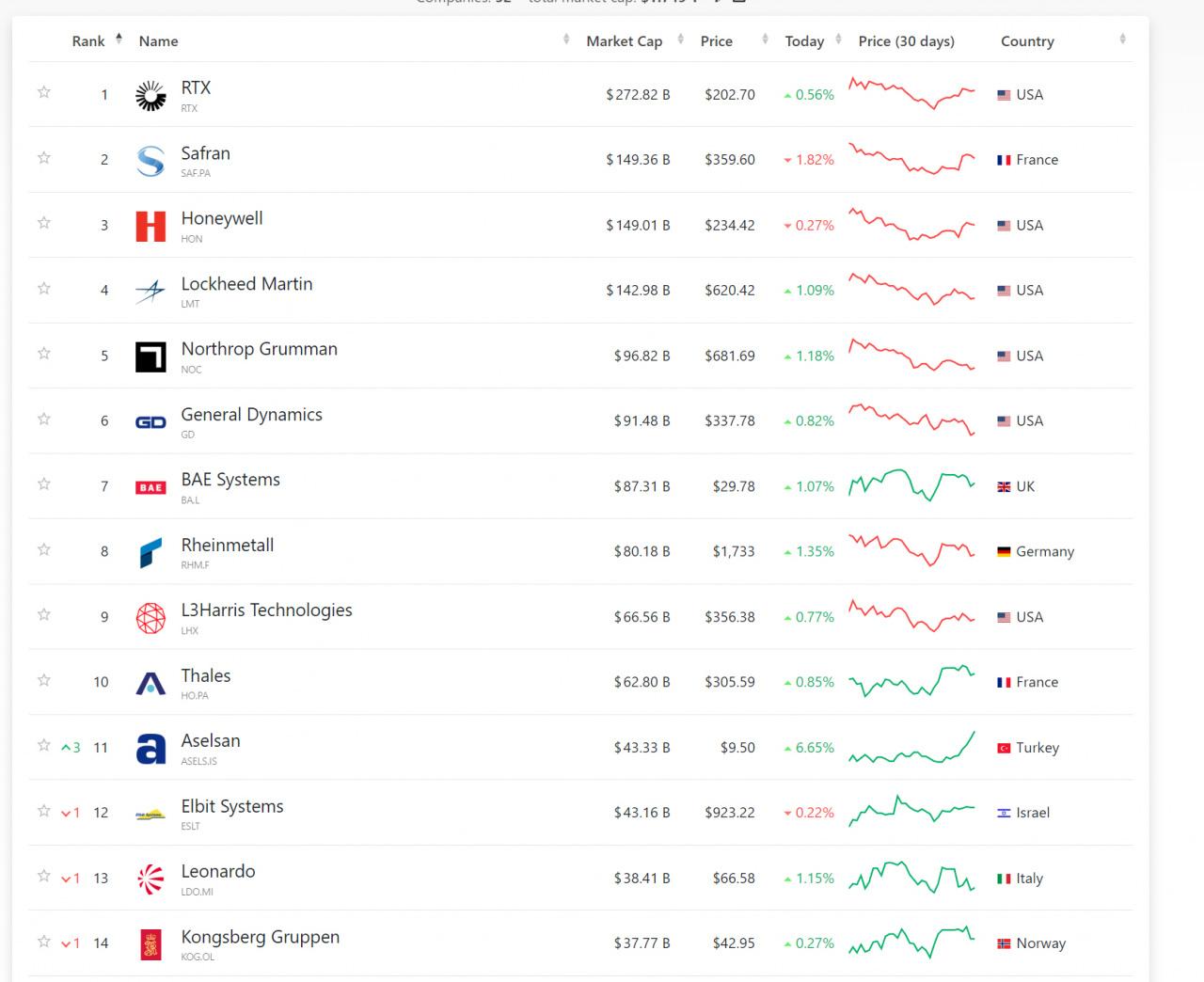Click the Rheinmetall logo icon
Image resolution: width=1204 pixels, height=982 pixels.
coord(150,553)
